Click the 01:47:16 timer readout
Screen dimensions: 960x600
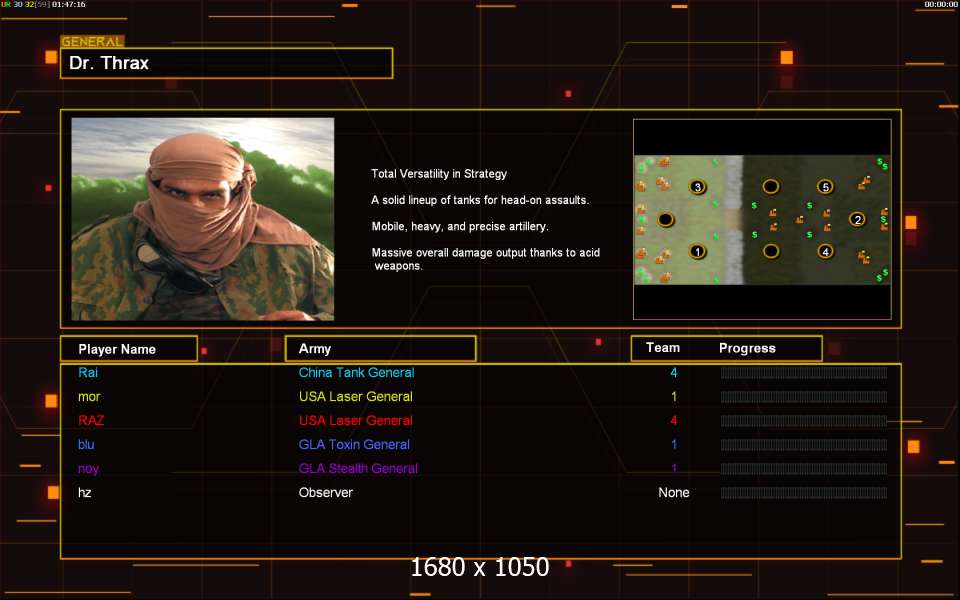(69, 4)
